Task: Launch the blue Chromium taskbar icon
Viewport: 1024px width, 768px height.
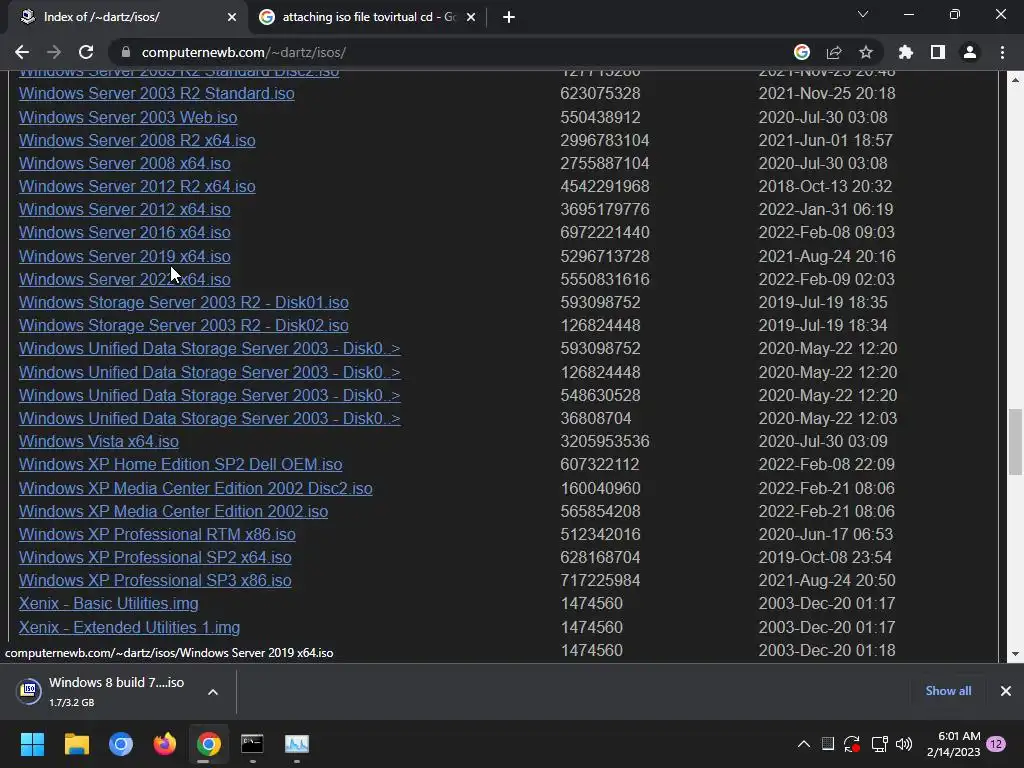Action: (x=121, y=744)
